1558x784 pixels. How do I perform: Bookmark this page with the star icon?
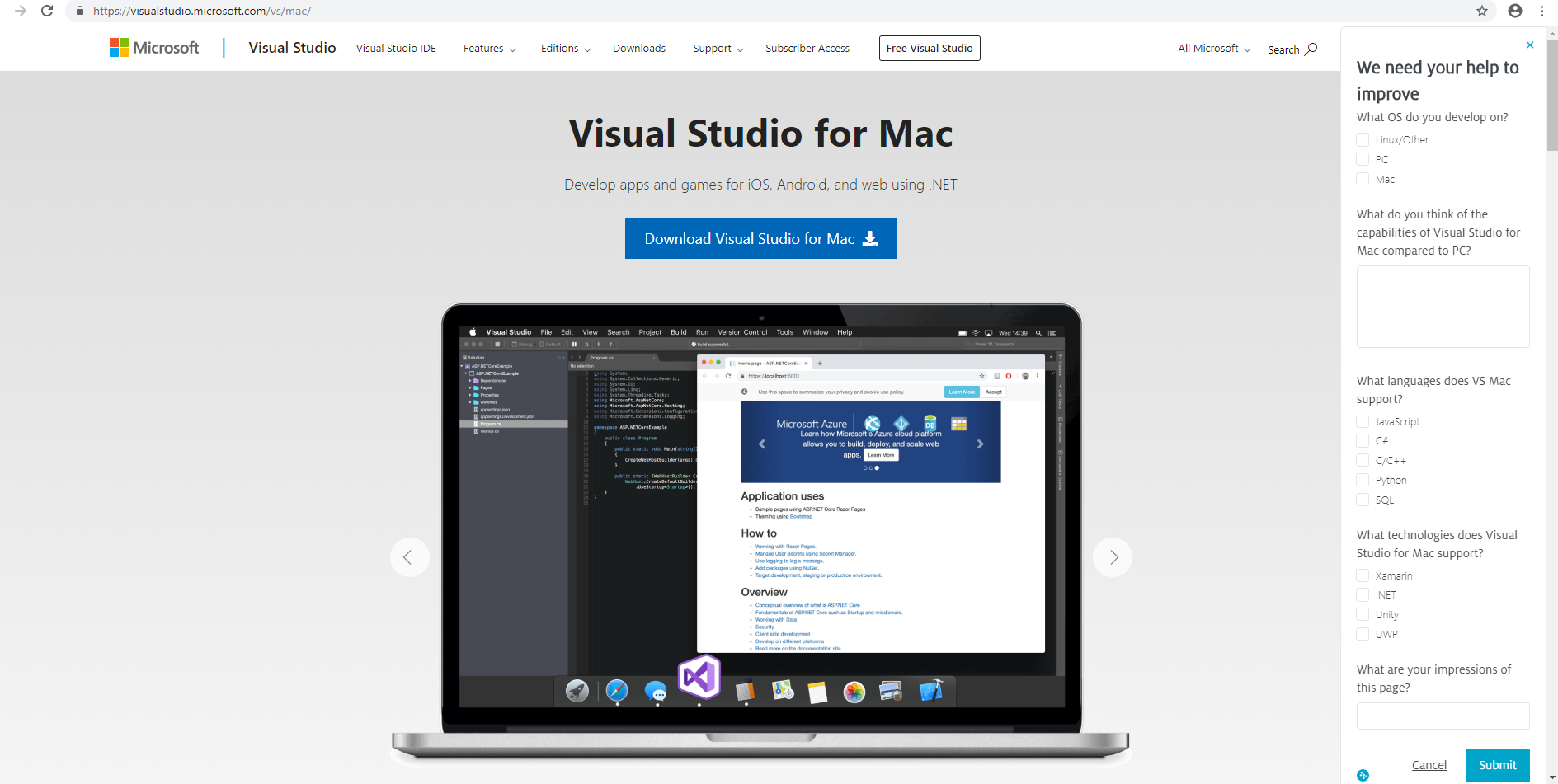coord(1482,11)
